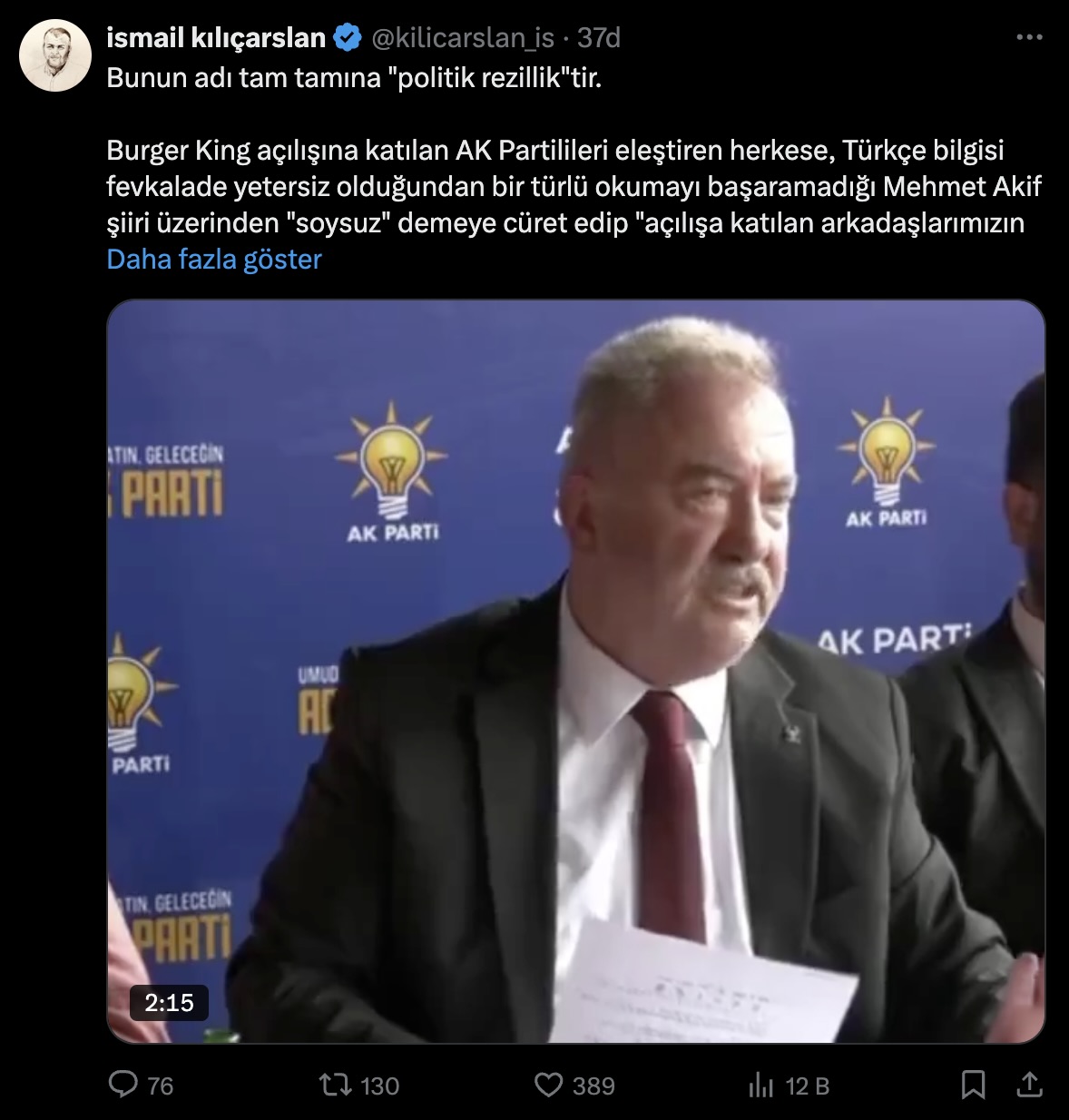Click the 37d timestamp

tap(599, 38)
